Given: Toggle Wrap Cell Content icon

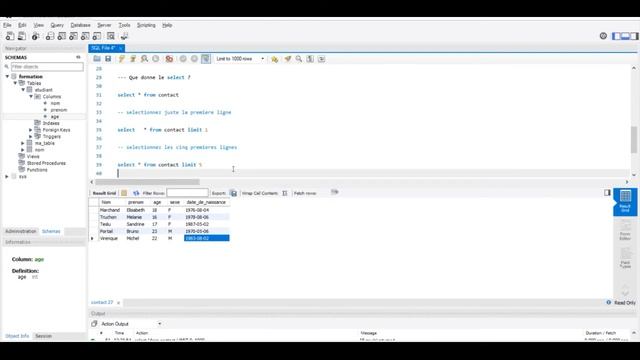Looking at the screenshot, I should tap(285, 193).
